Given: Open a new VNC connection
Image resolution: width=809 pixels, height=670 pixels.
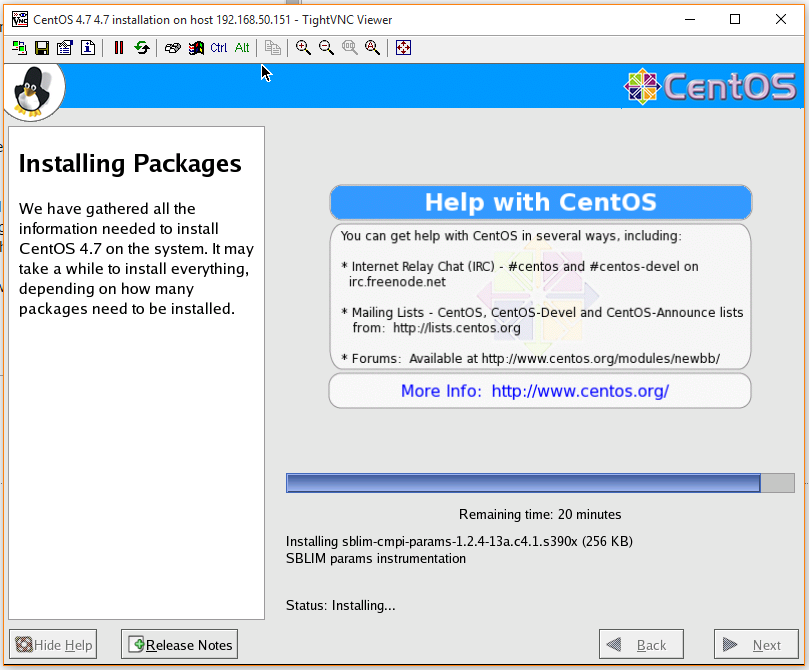Looking at the screenshot, I should click(19, 48).
